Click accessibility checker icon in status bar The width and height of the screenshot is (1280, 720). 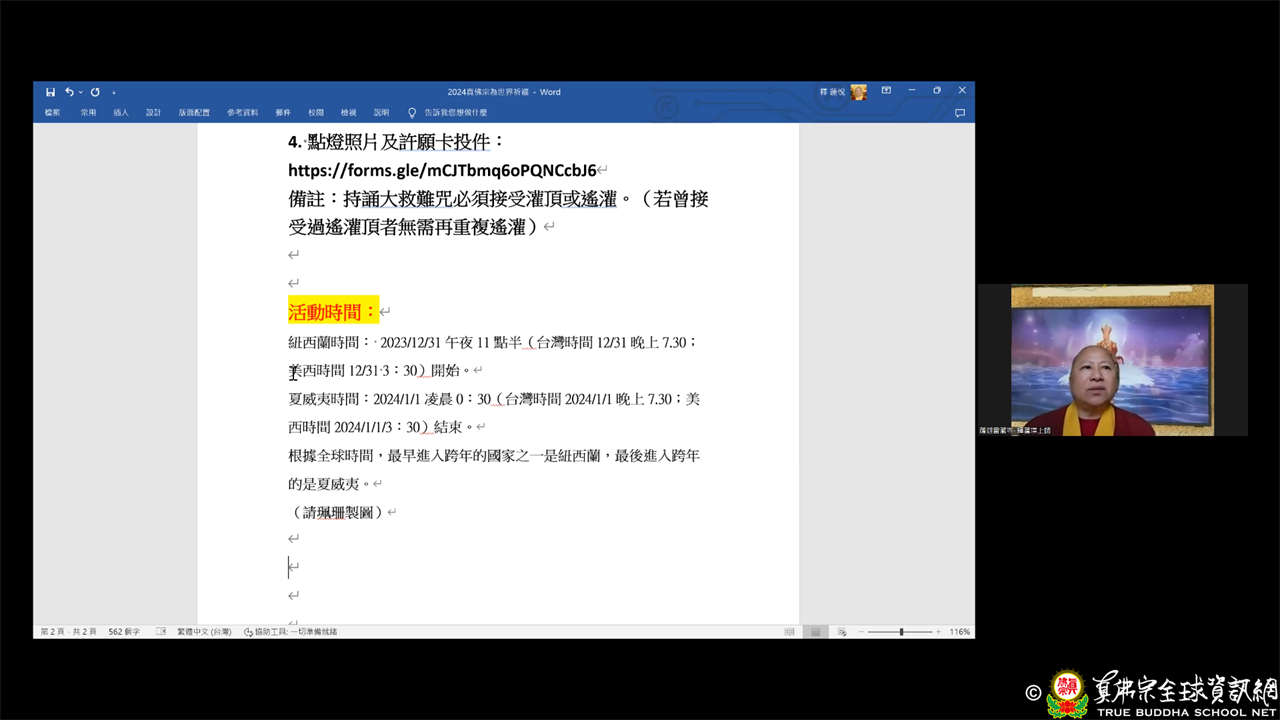click(249, 632)
